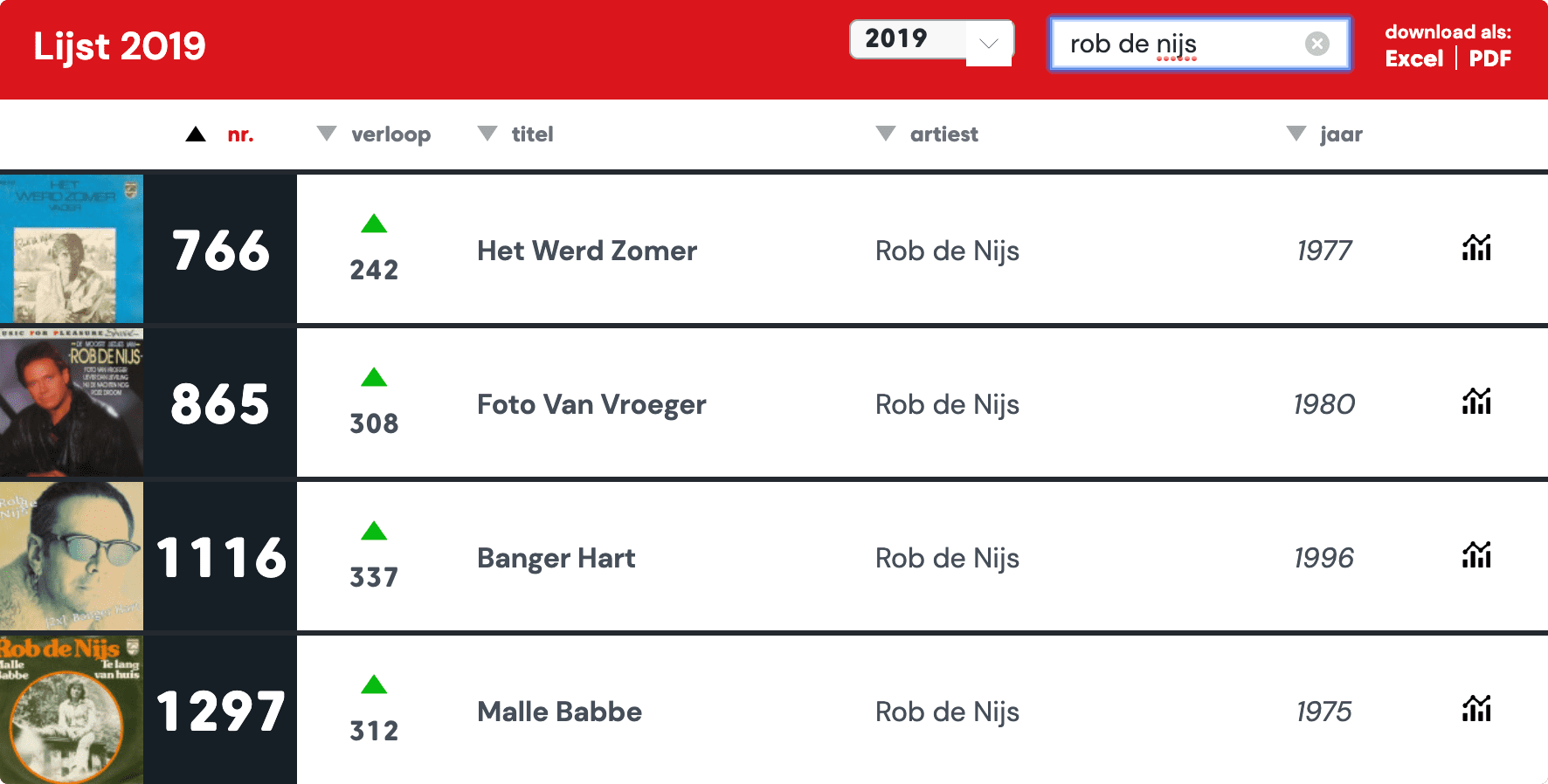Image resolution: width=1548 pixels, height=784 pixels.
Task: Open Malle Babbe album cover
Action: coord(71,710)
